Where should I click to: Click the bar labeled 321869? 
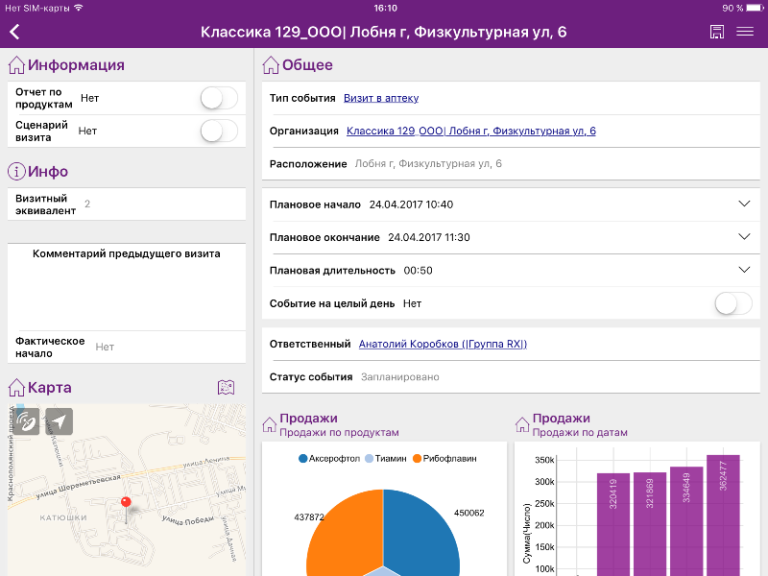[649, 524]
